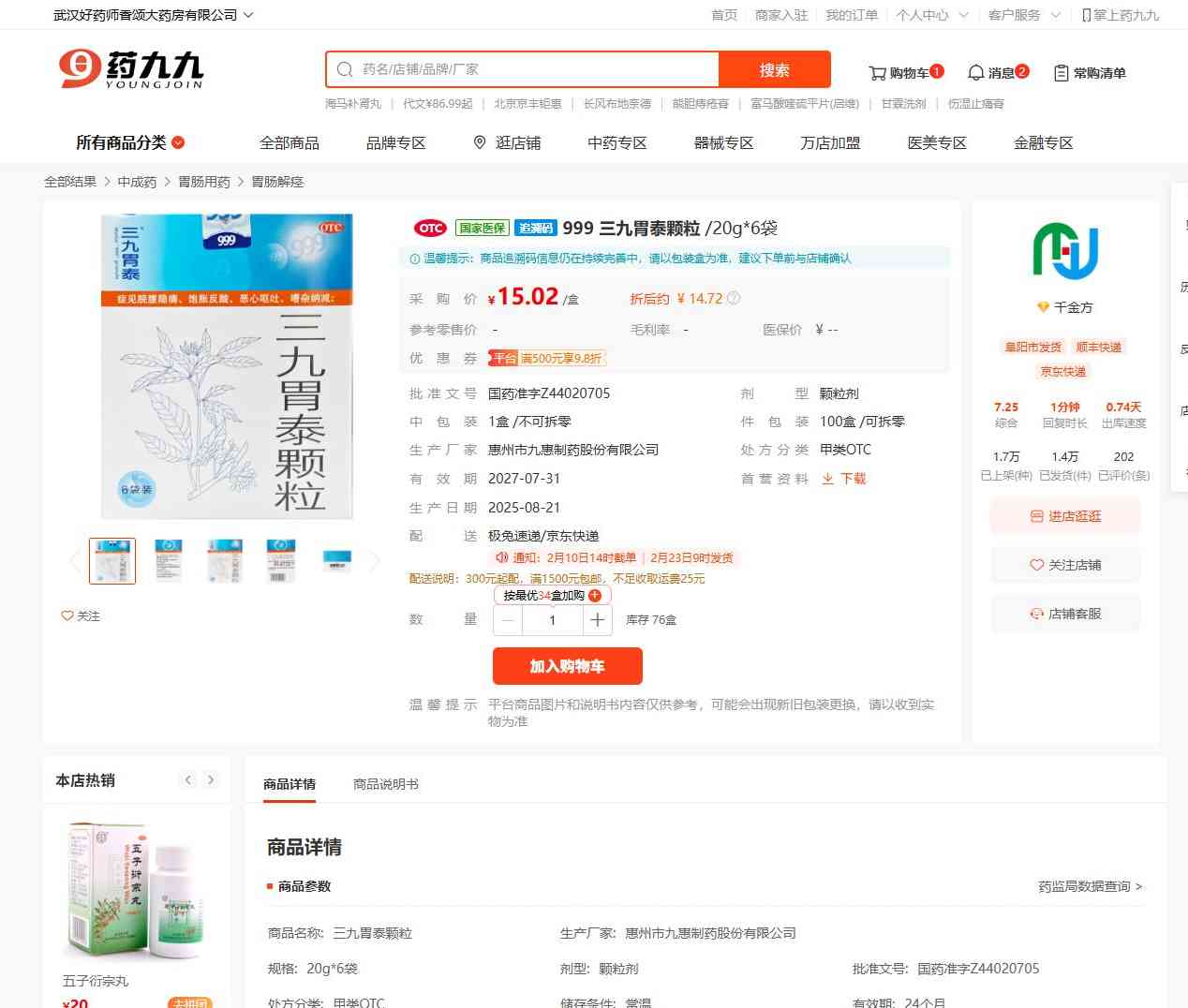
Task: Toggle the heart to follow this product
Action: [x=67, y=615]
